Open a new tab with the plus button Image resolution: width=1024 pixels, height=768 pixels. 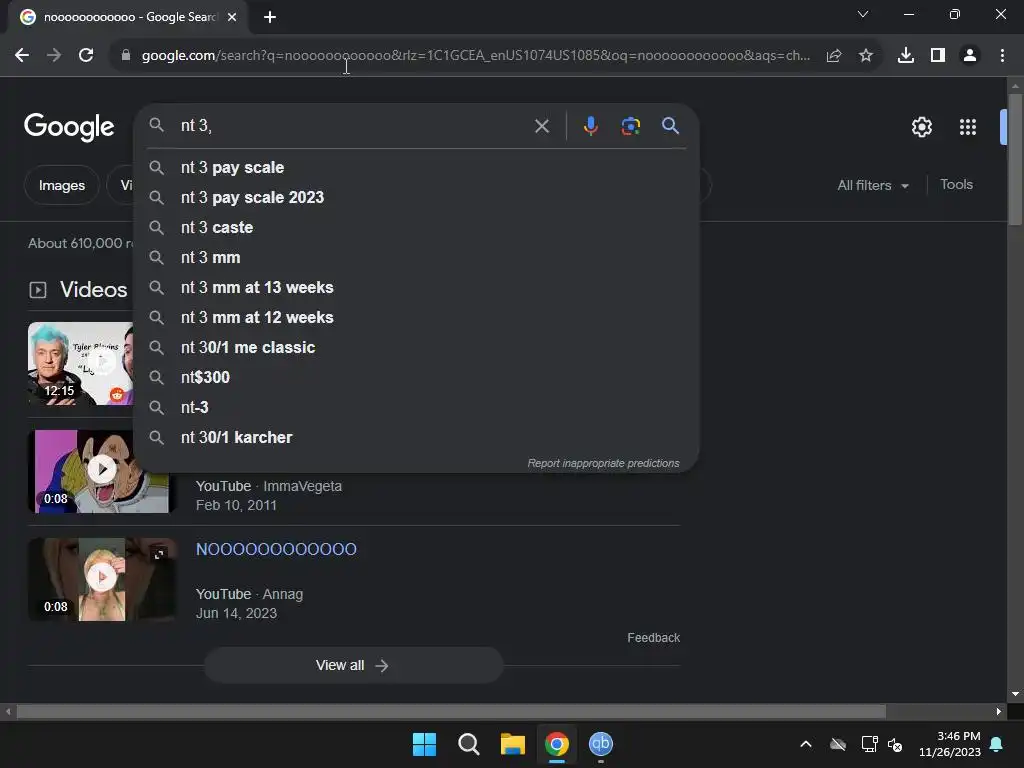[x=270, y=17]
